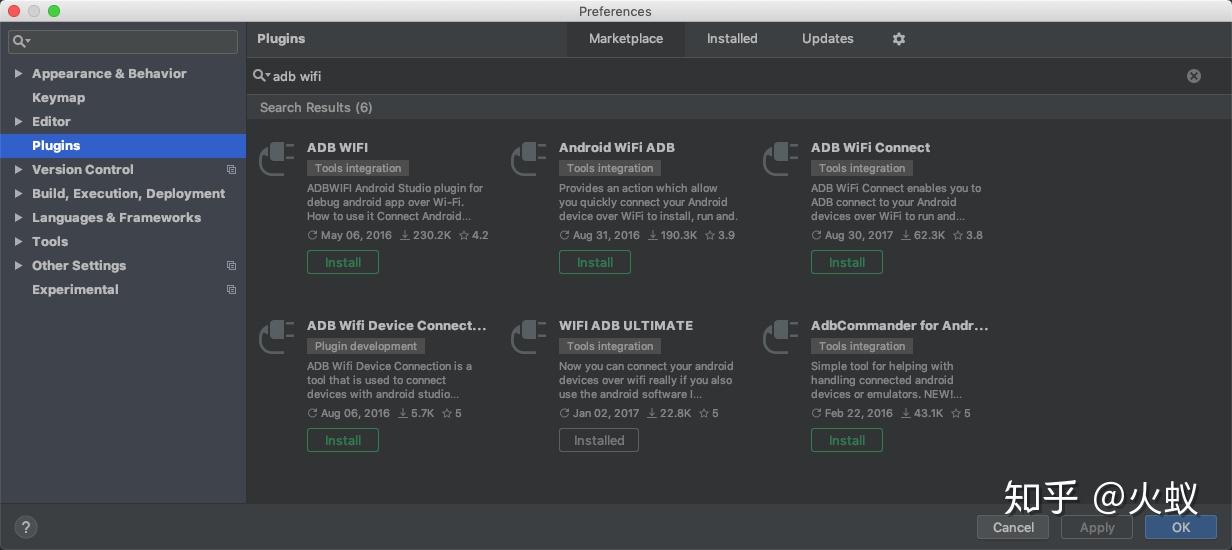Expand Build, Execution, Deployment section
Screen dimensions: 1232x550
tap(18, 194)
